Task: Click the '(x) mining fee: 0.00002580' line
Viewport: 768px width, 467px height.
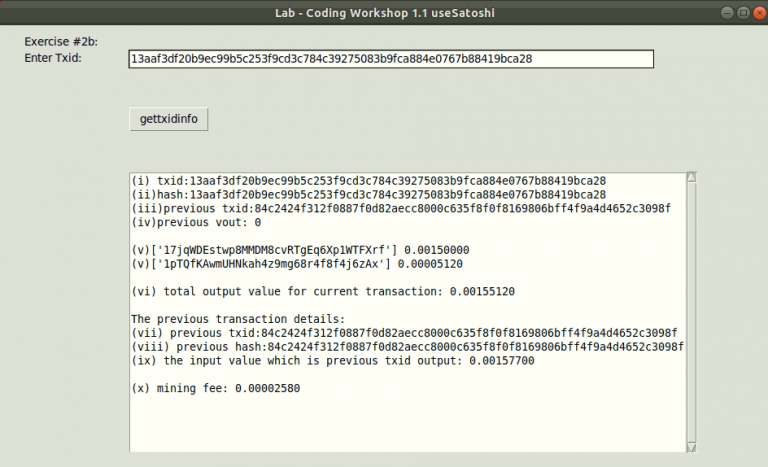Action: pyautogui.click(x=216, y=389)
